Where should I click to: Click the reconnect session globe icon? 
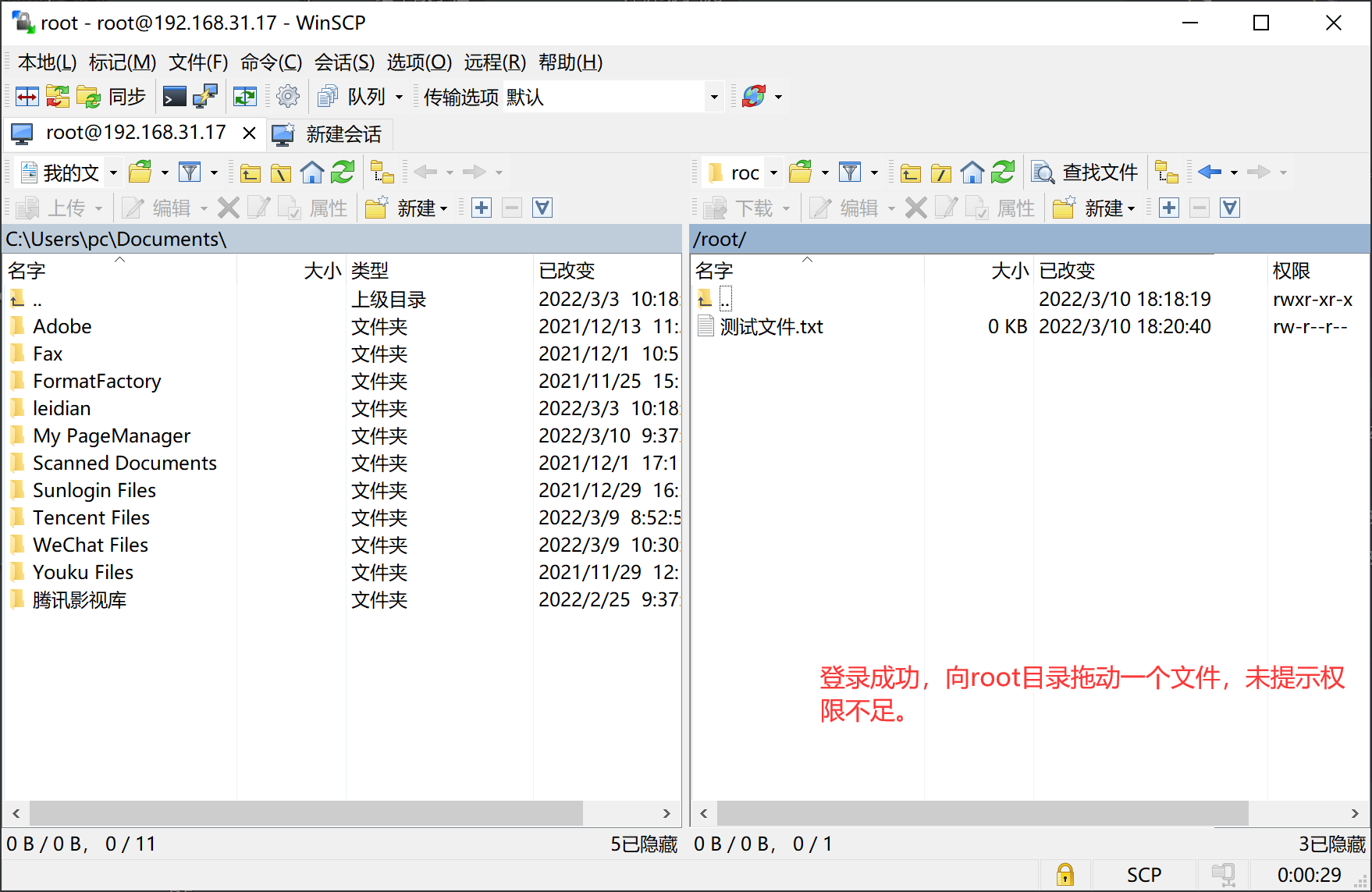tap(754, 97)
